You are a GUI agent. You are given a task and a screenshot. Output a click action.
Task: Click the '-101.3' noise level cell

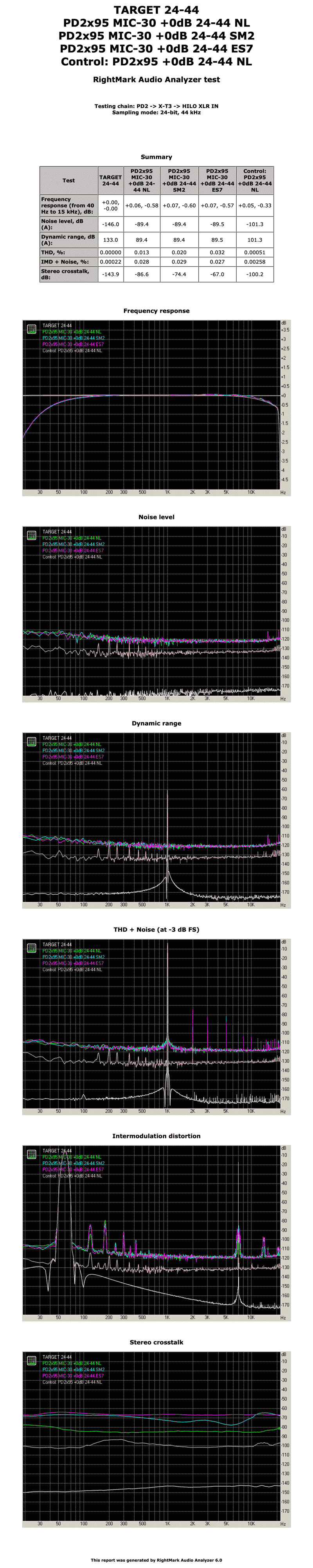click(255, 224)
